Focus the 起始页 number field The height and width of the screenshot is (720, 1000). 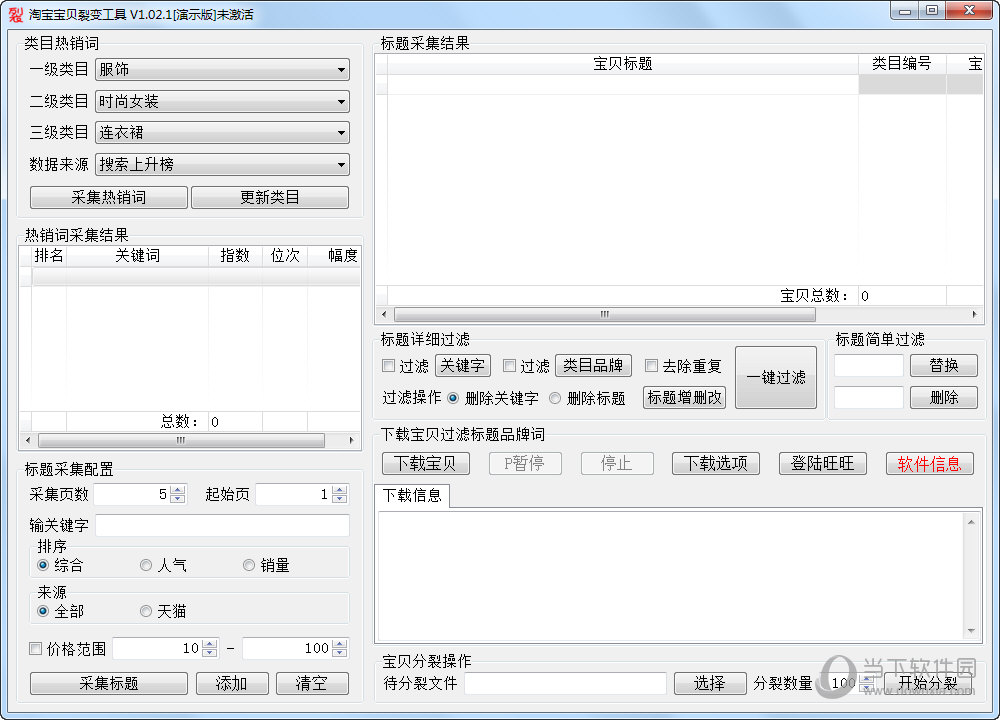[x=294, y=494]
